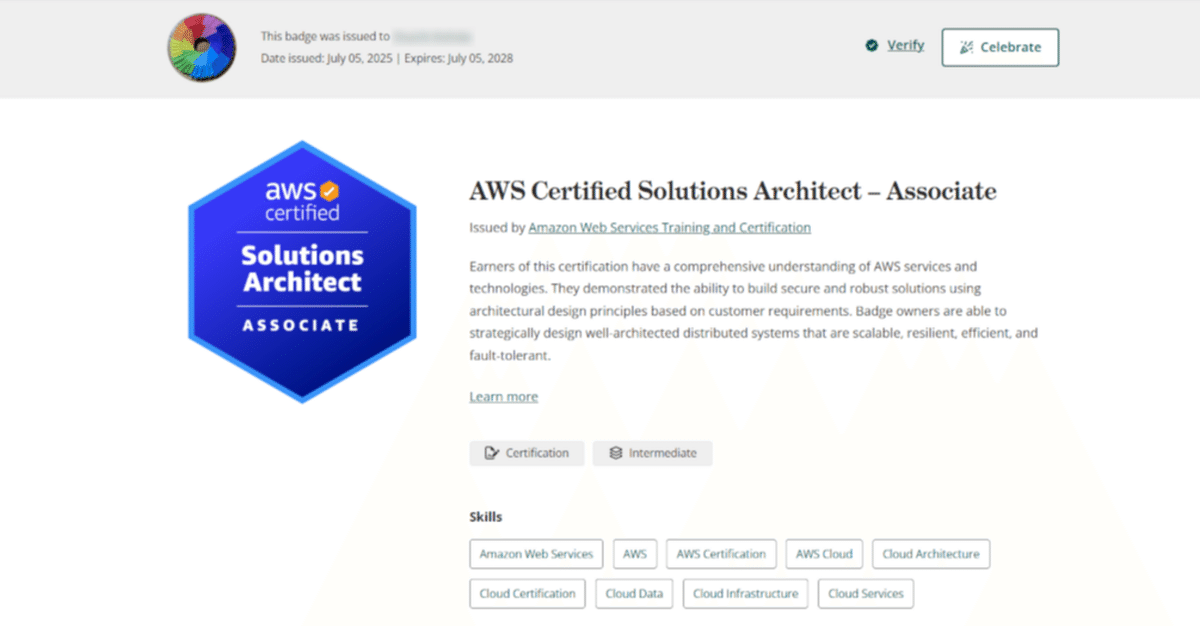Screen dimensions: 1200x628
Task: Click the certification pencil icon
Action: click(491, 453)
